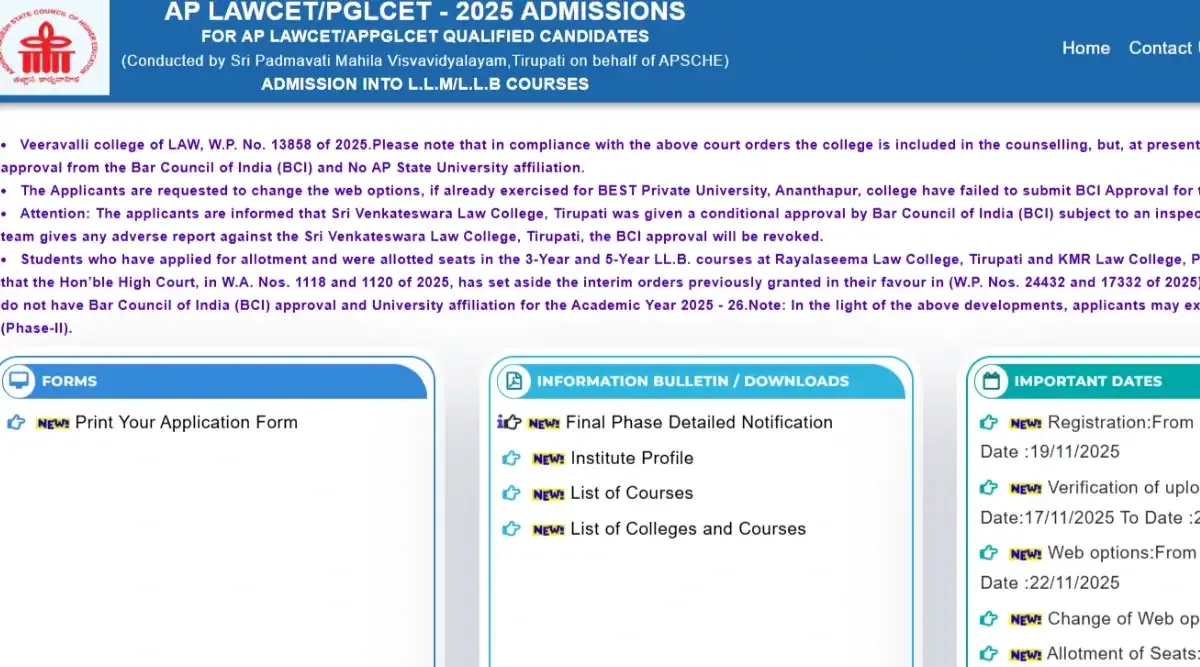Open the Final Phase Detailed Notification link
Viewport: 1200px width, 667px height.
pos(699,422)
